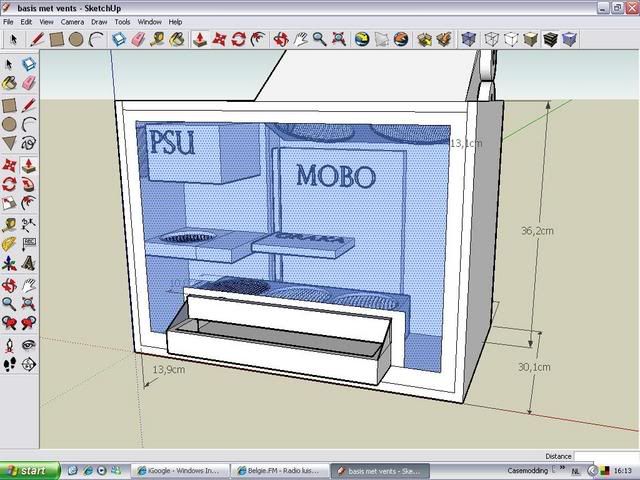The width and height of the screenshot is (640, 480).
Task: Select the Protractor tool
Action: point(10,243)
